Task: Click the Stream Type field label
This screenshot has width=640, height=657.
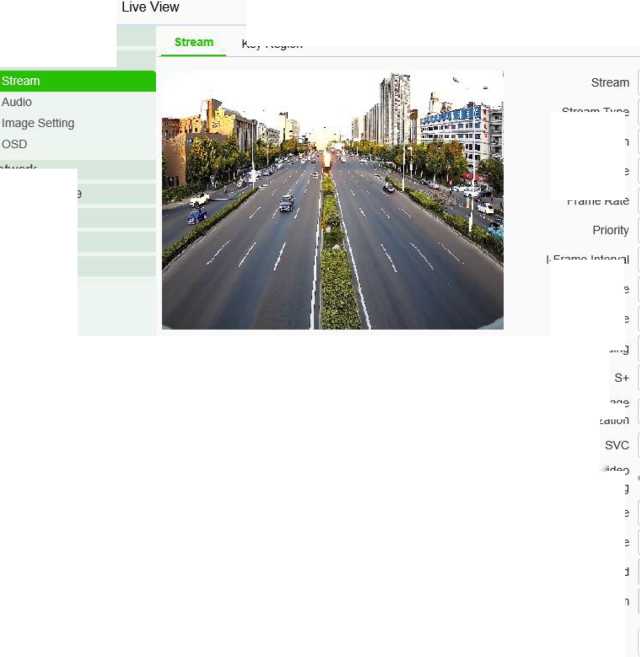Action: coord(595,112)
